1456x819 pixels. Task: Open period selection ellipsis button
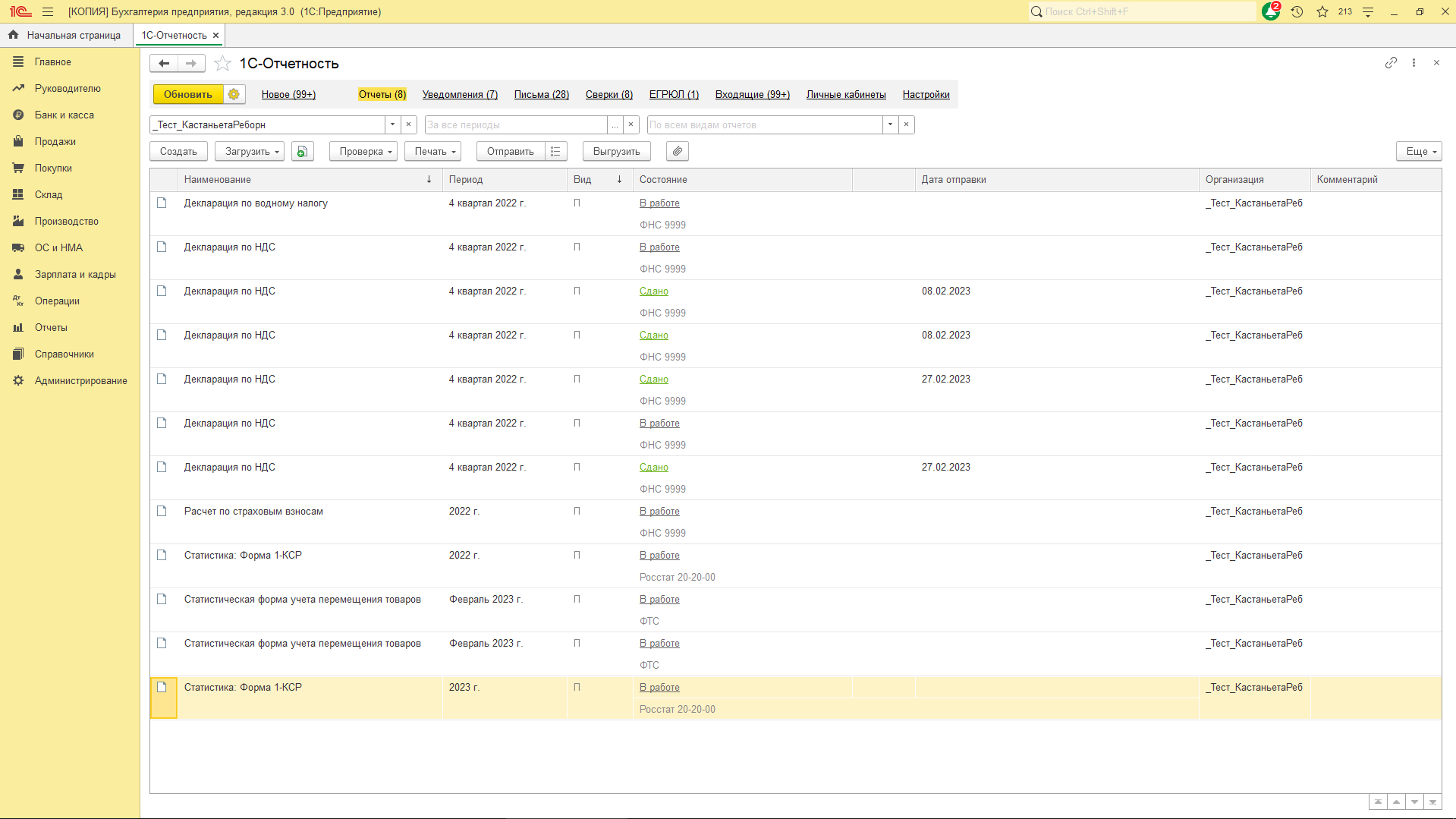tap(615, 124)
